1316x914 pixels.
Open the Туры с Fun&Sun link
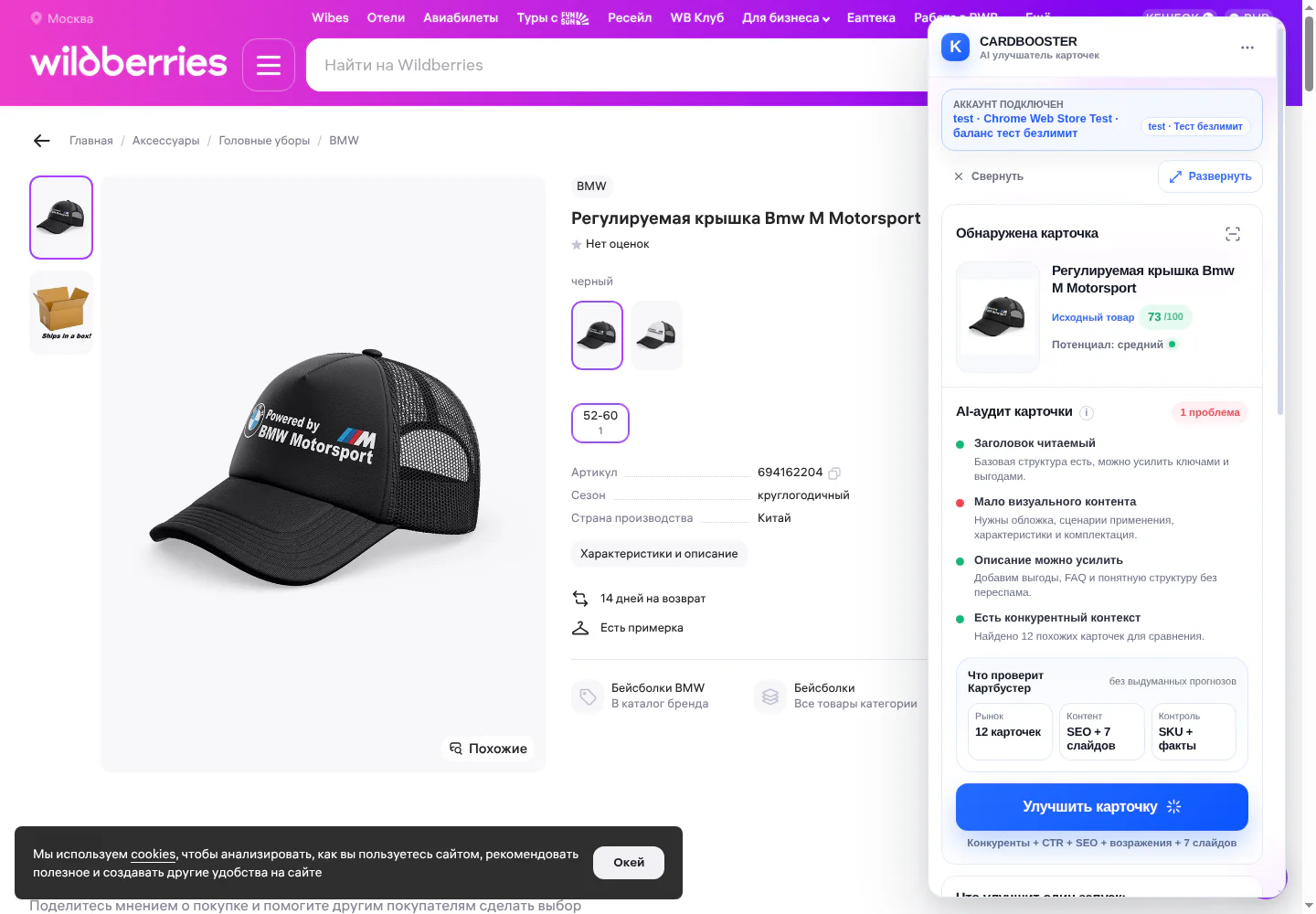(x=553, y=18)
